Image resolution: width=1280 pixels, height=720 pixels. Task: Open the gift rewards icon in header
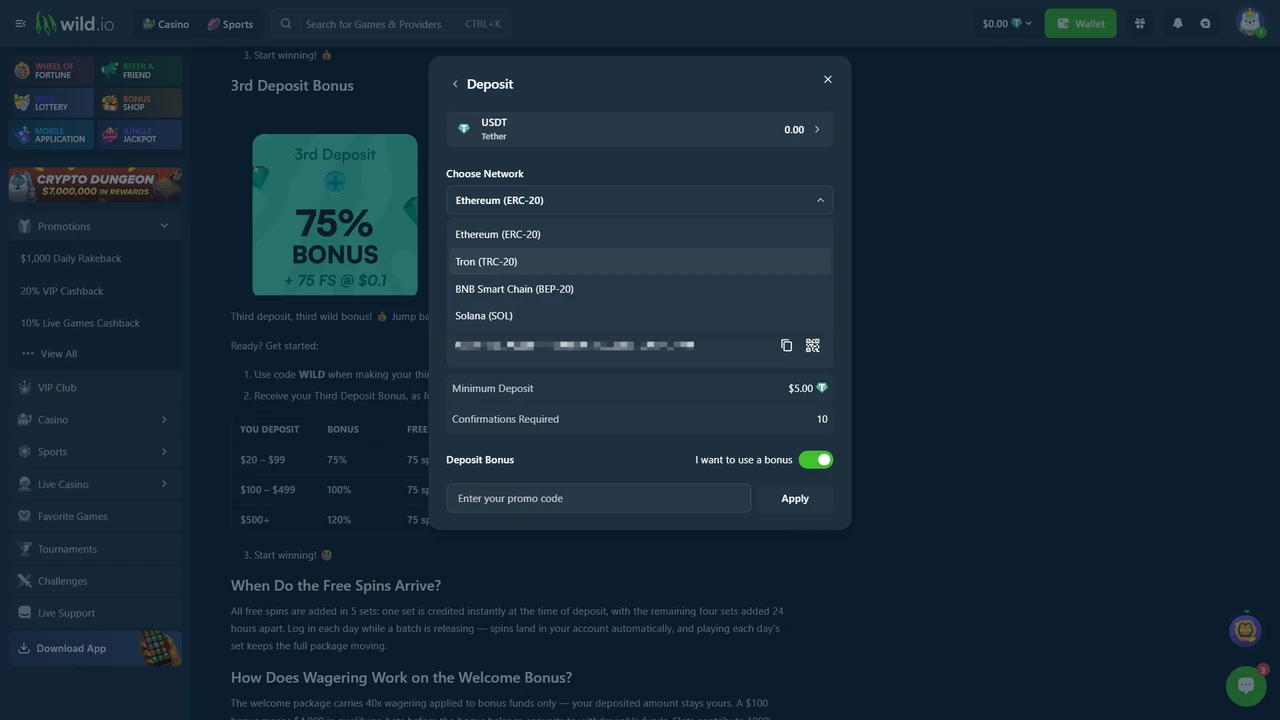coord(1139,23)
